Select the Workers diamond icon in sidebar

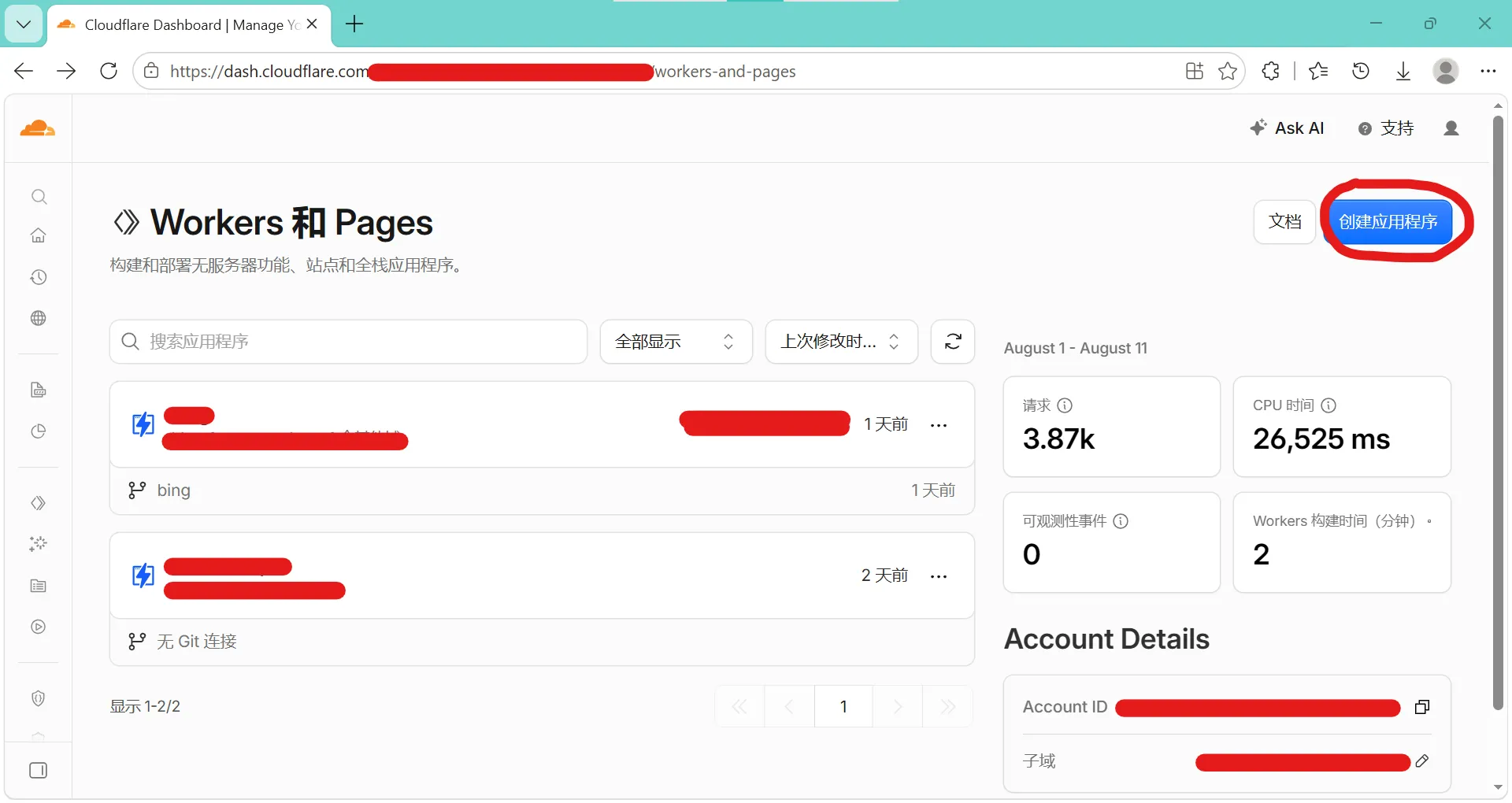[x=39, y=503]
